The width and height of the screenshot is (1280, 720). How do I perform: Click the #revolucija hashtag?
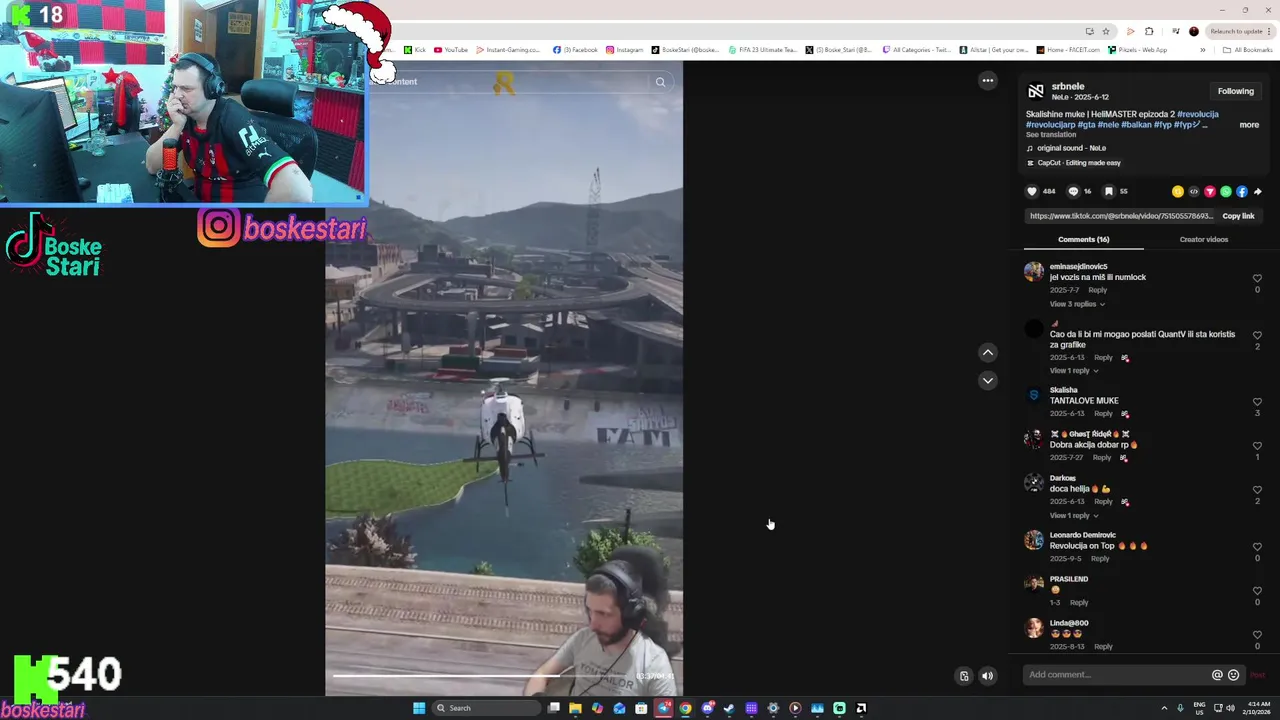[x=1198, y=114]
